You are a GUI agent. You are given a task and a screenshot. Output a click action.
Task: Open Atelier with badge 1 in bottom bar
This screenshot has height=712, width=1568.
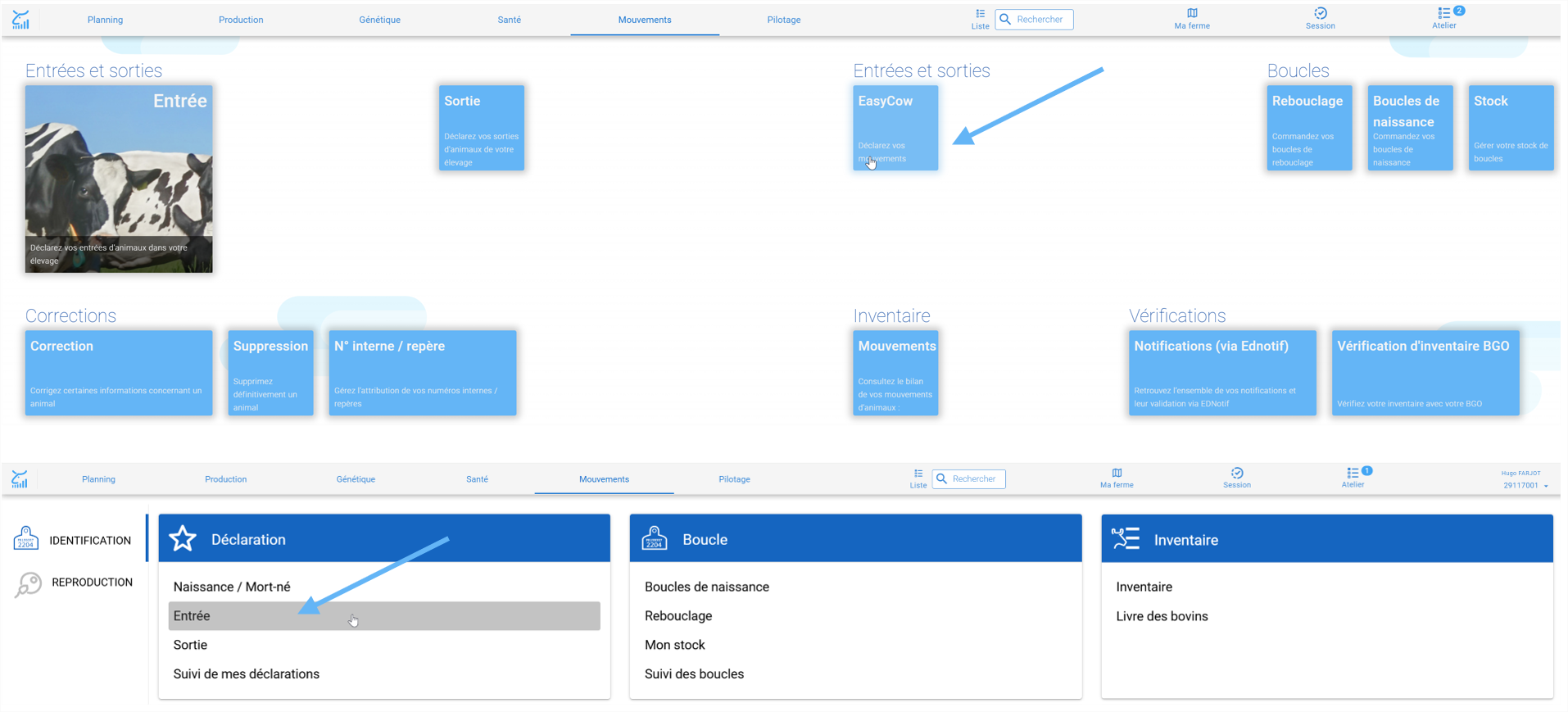(1355, 478)
